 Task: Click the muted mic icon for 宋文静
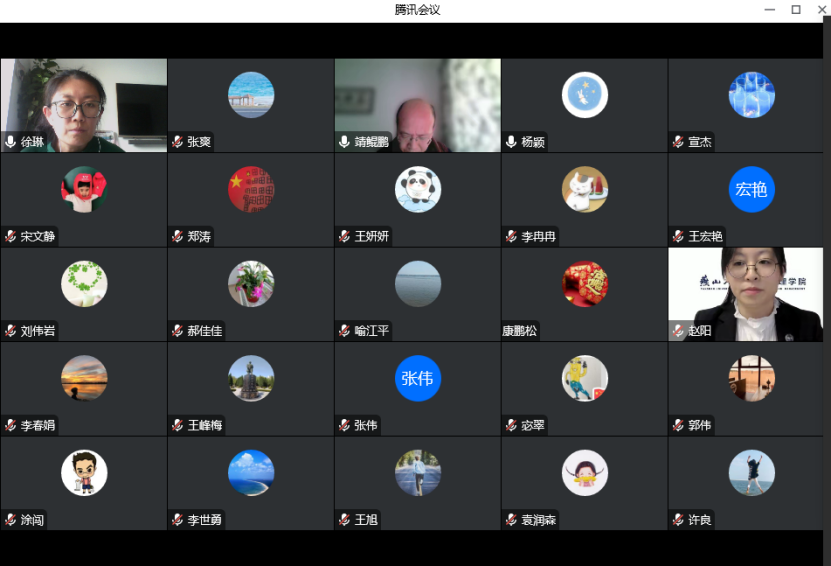(11, 237)
